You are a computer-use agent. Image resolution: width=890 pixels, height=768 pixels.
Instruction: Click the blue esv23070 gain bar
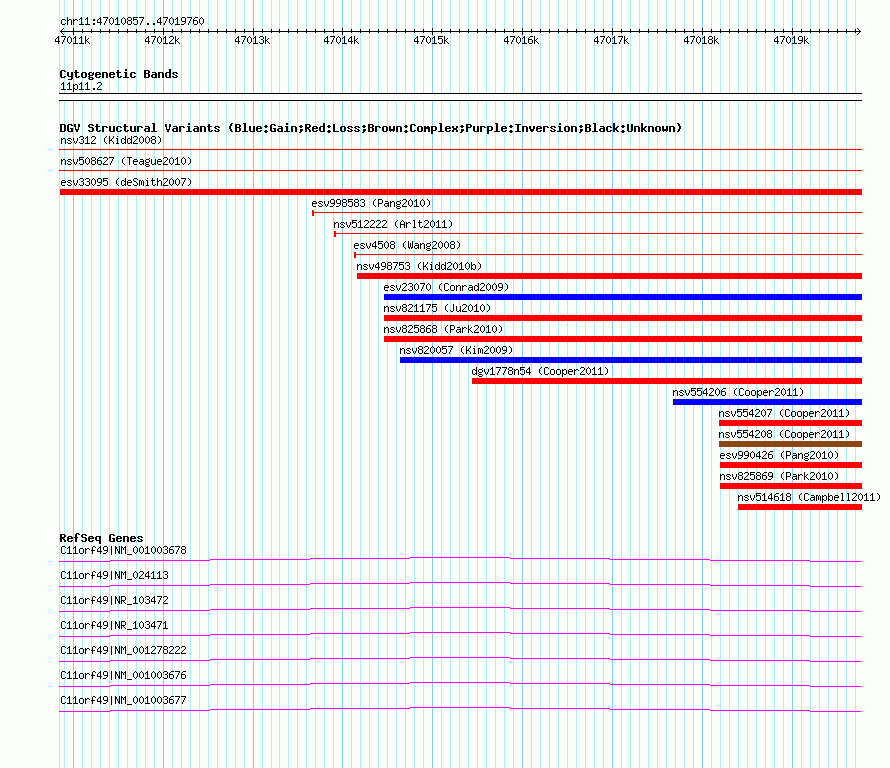click(623, 297)
